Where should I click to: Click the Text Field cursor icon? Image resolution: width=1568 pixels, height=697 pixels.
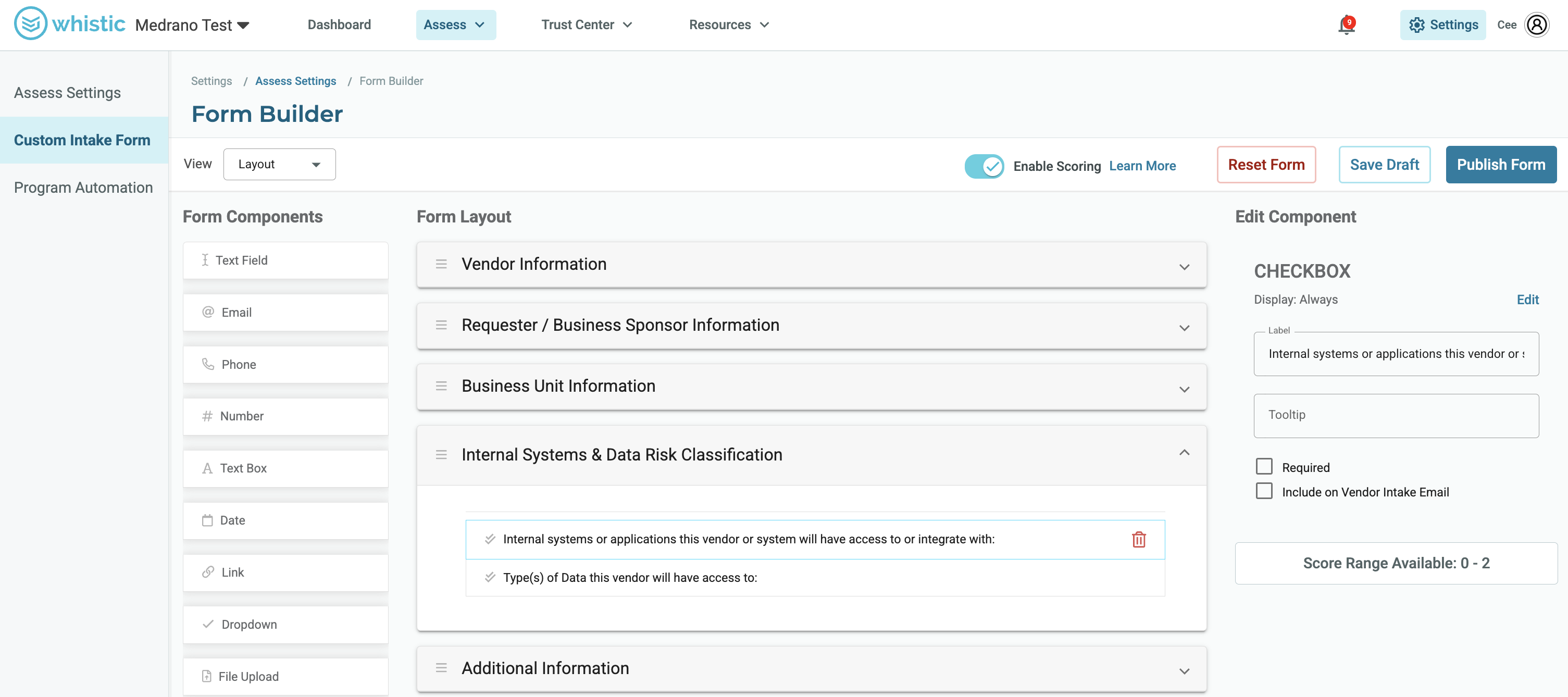click(x=205, y=260)
